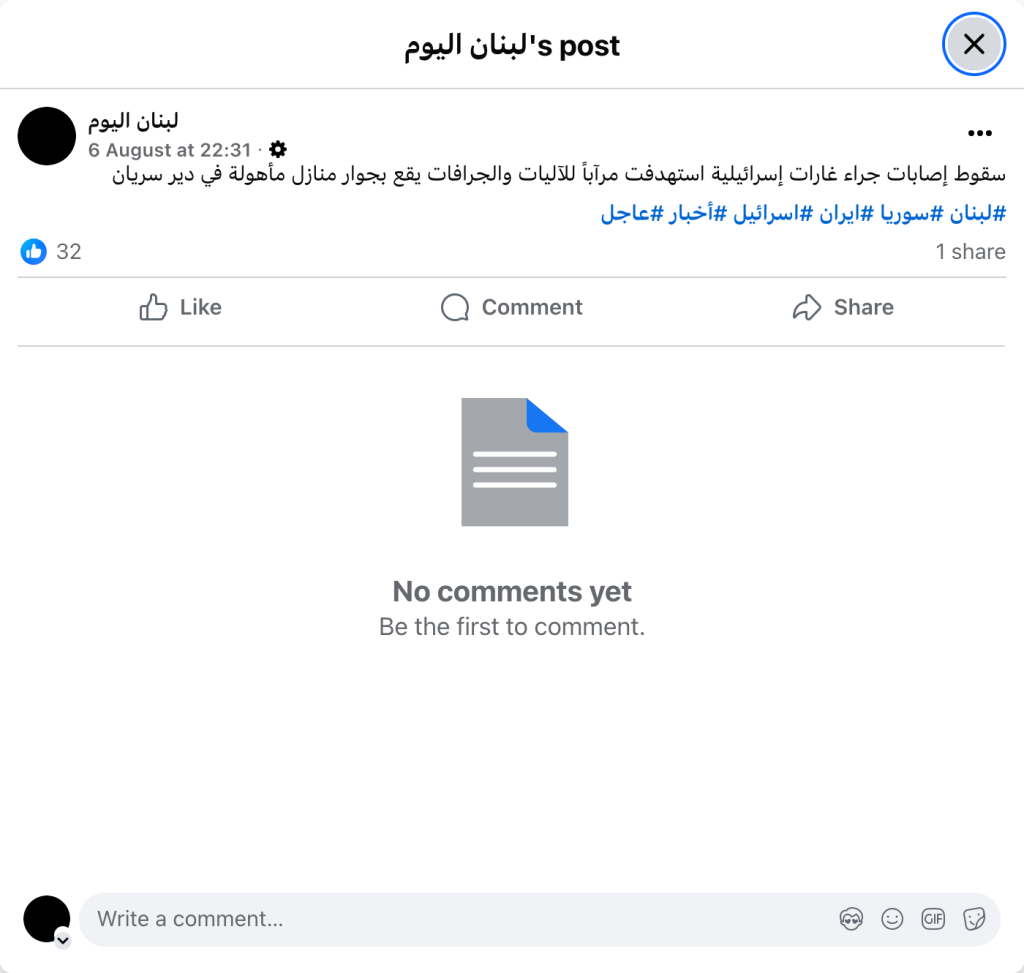Open the #عاجل hashtag

(632, 213)
